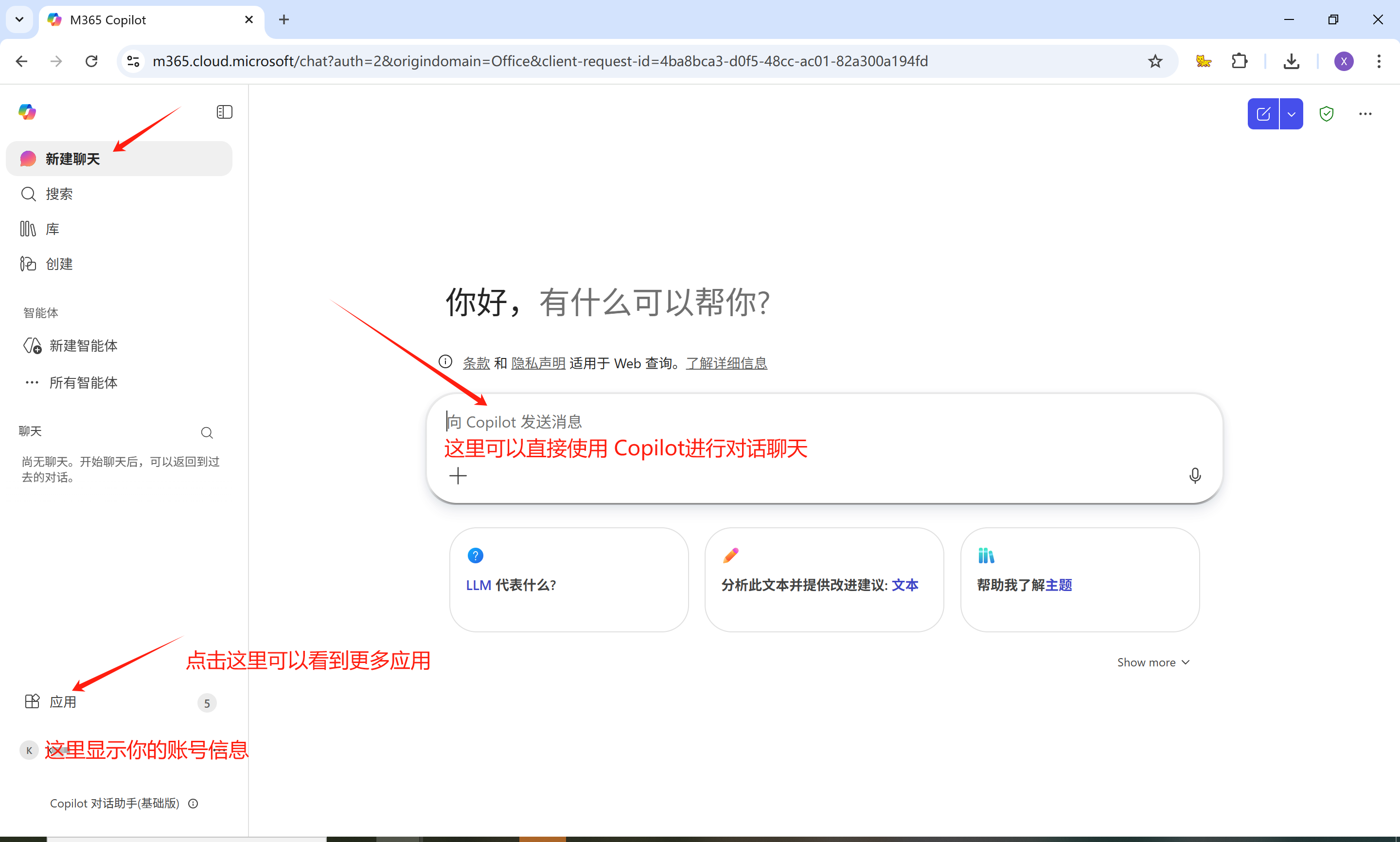Image resolution: width=1400 pixels, height=842 pixels.
Task: Open the 搜索 search in the sidebar
Action: pyautogui.click(x=59, y=194)
